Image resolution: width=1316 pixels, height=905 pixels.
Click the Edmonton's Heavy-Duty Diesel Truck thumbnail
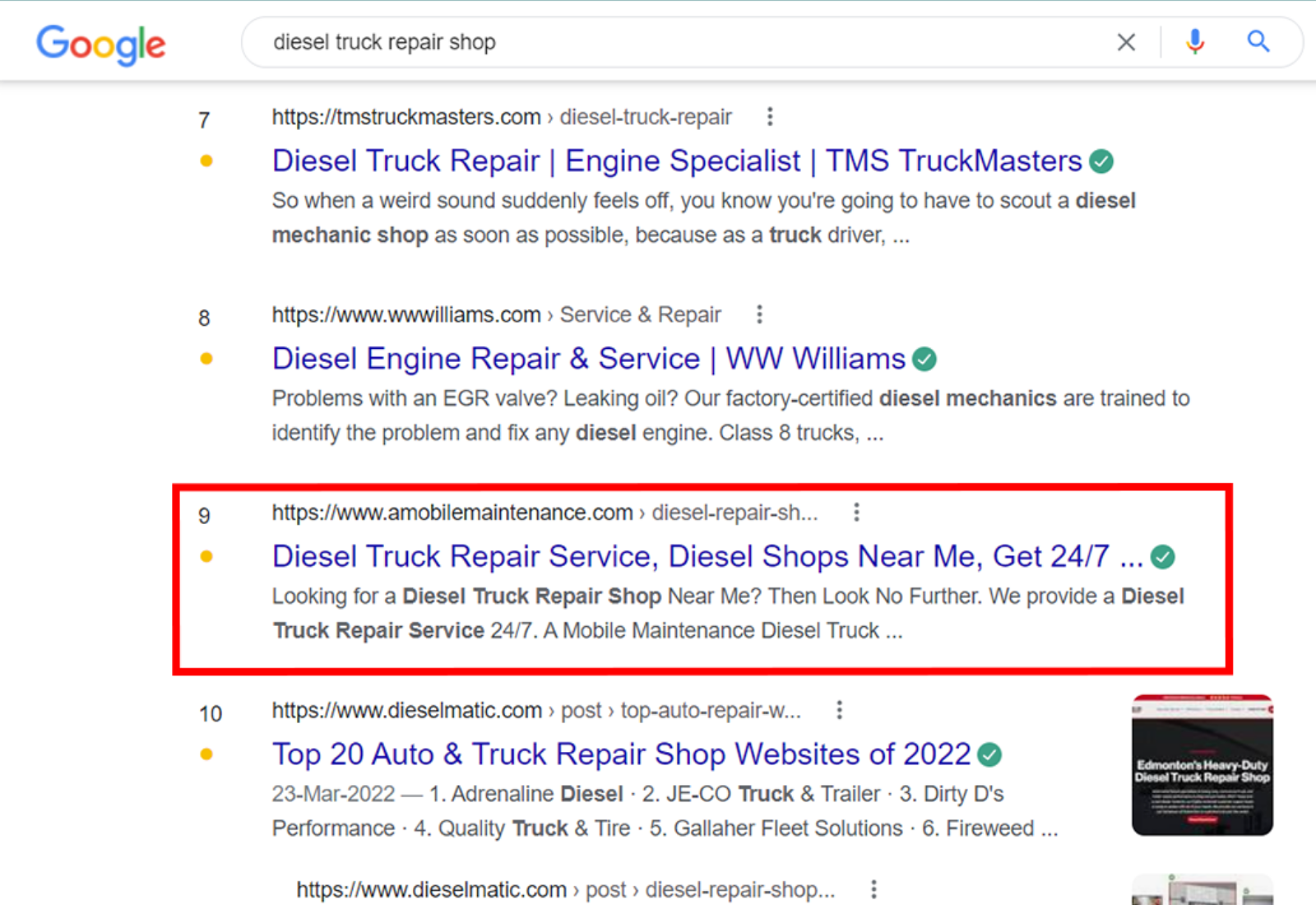click(1202, 764)
